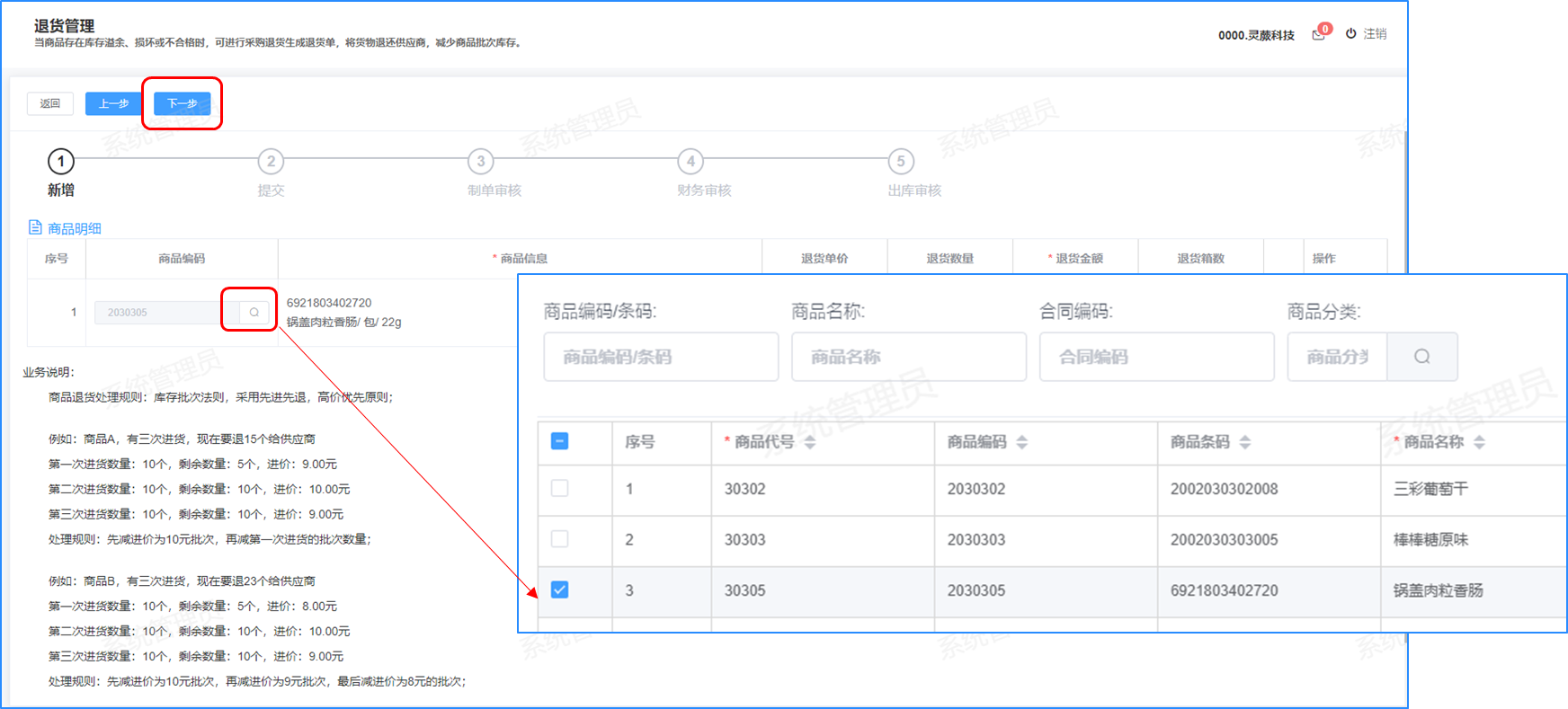
Task: Open the message notifications icon with badge 0
Action: point(1319,34)
